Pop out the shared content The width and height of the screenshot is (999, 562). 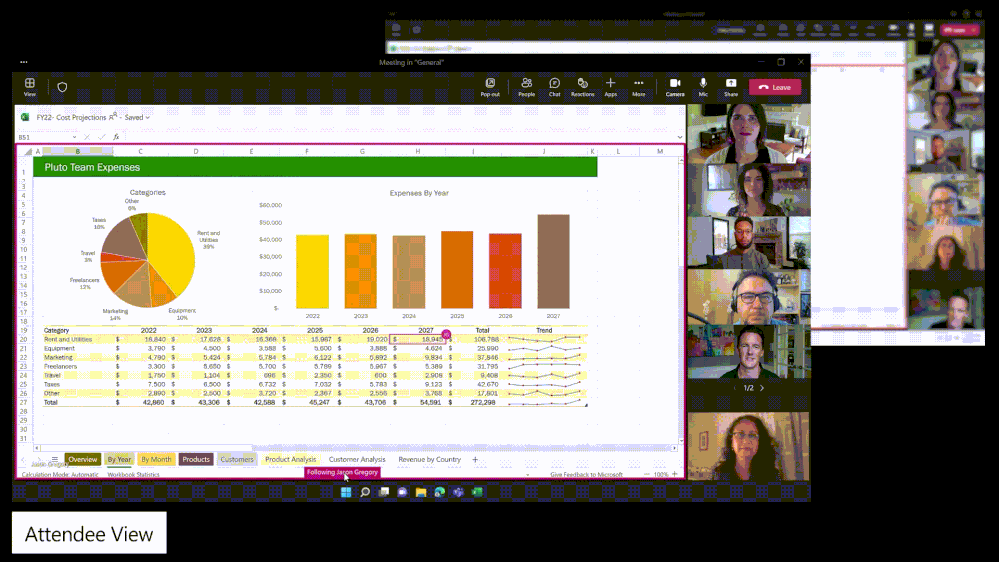coord(490,87)
